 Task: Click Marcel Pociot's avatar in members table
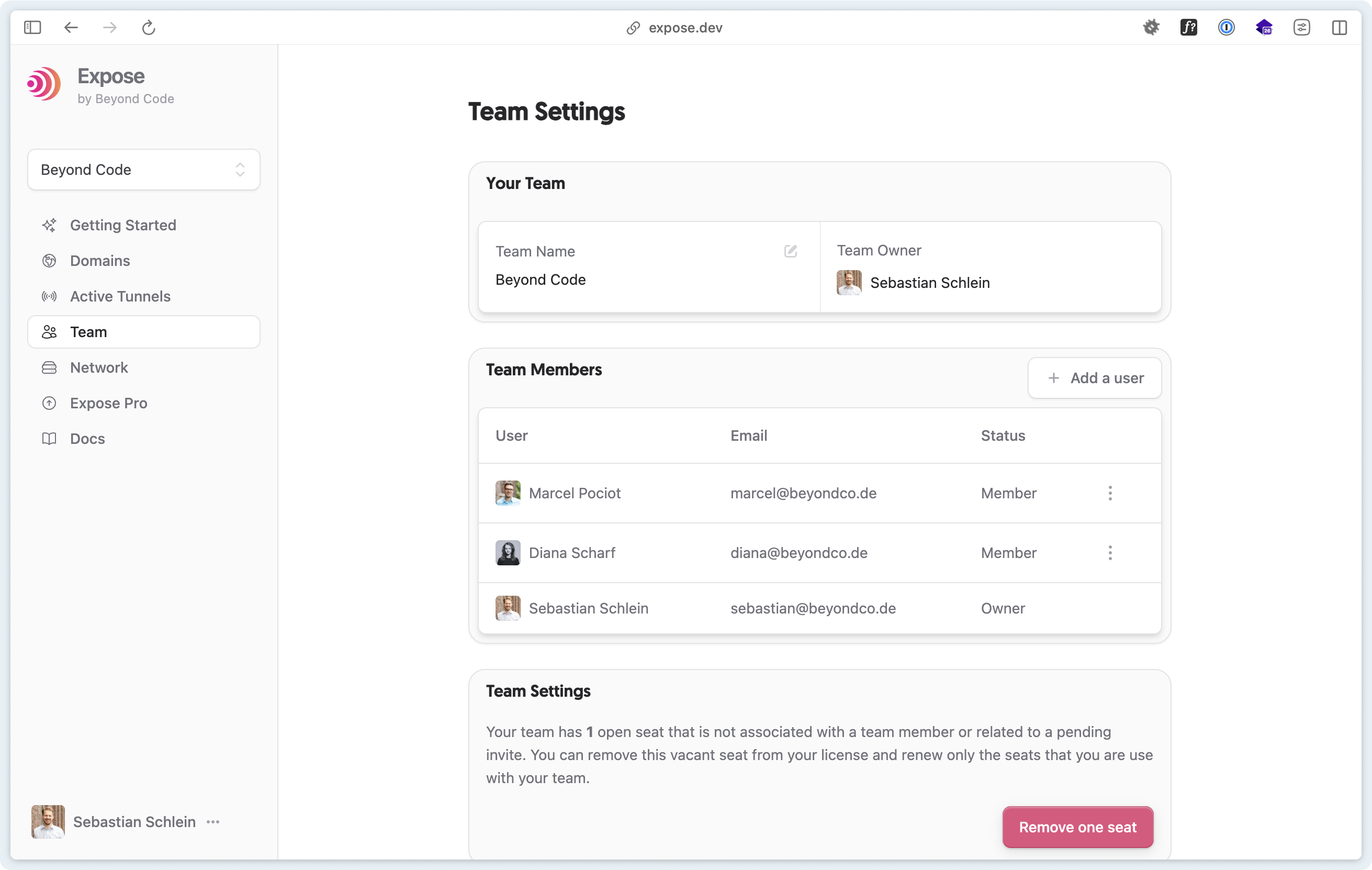508,493
